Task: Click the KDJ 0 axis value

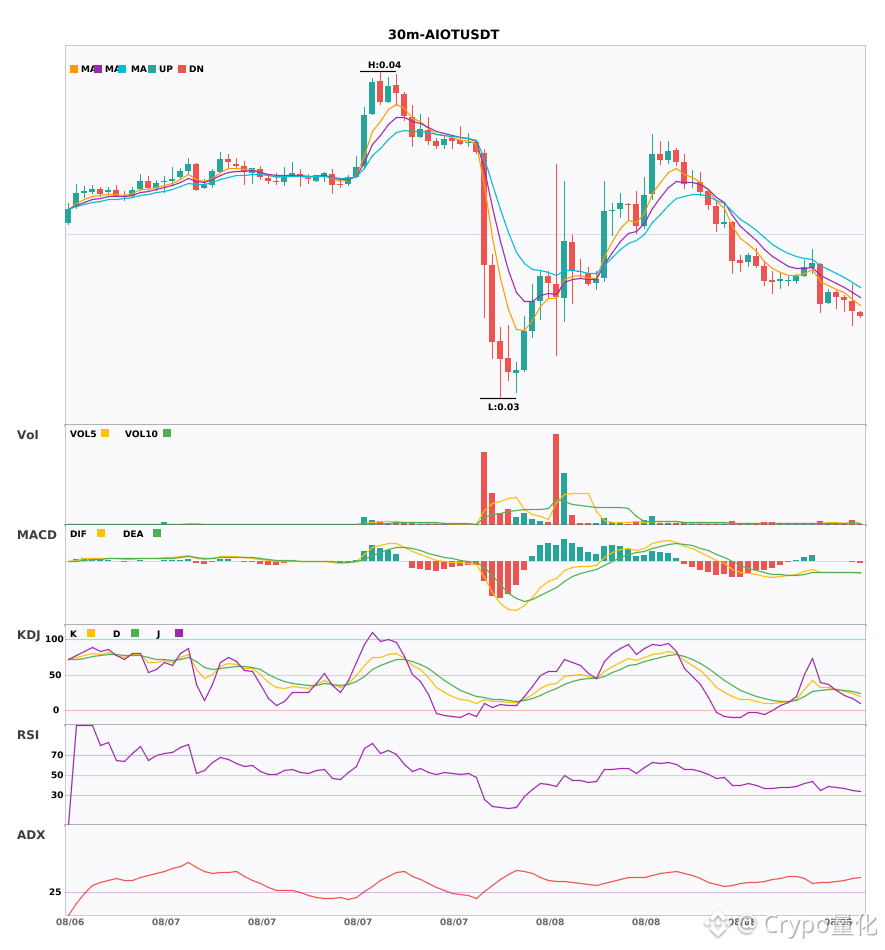Action: 56,710
